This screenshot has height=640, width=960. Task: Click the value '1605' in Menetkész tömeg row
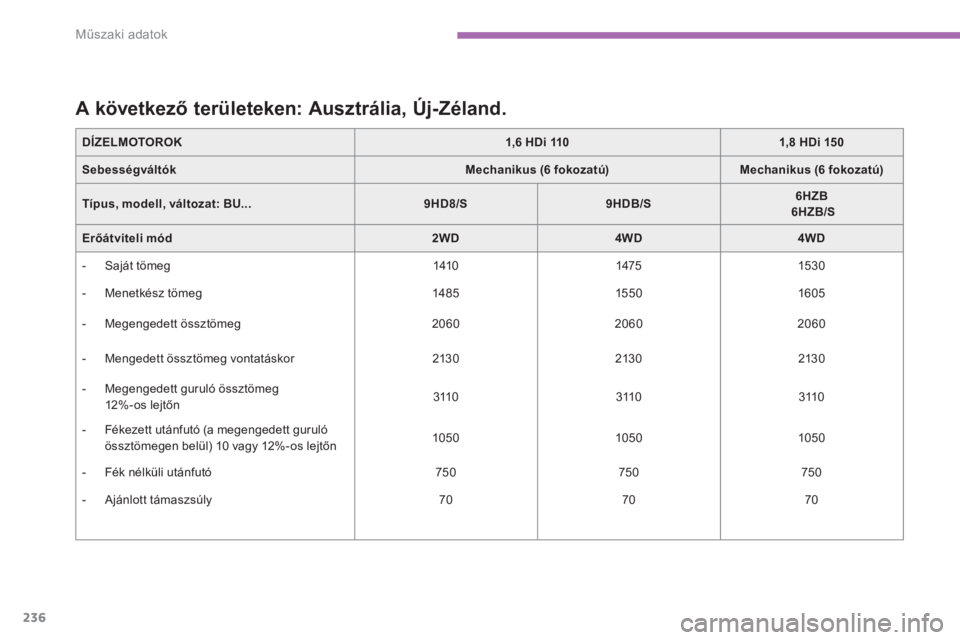pyautogui.click(x=811, y=293)
